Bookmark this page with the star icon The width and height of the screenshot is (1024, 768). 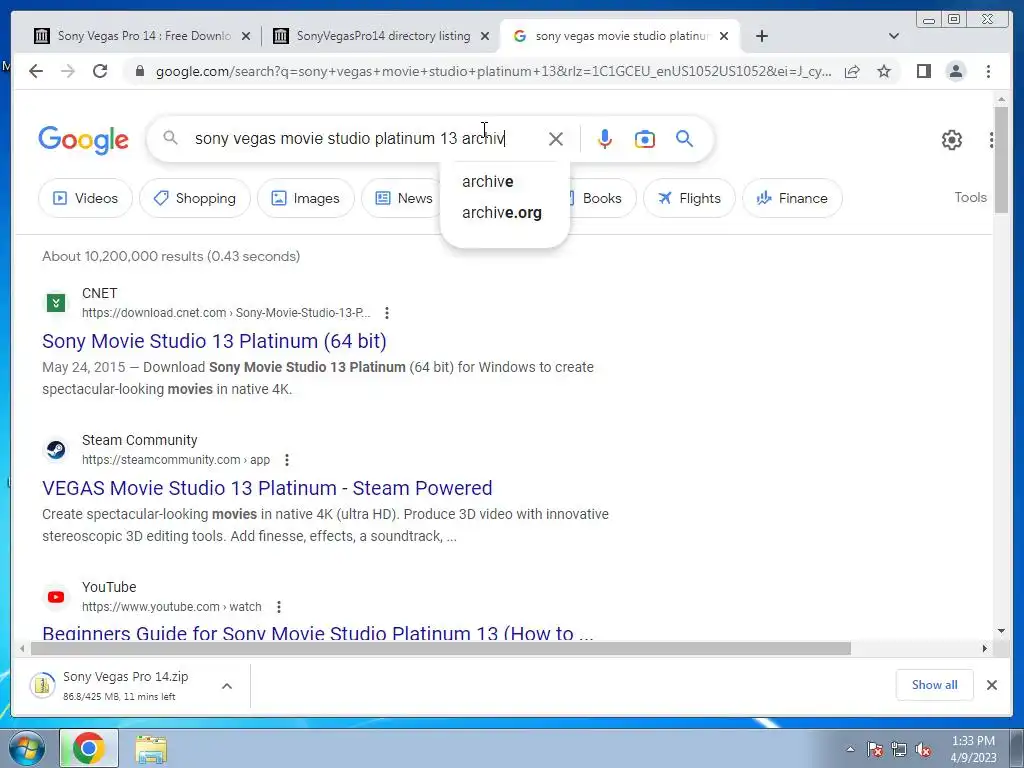[x=884, y=71]
